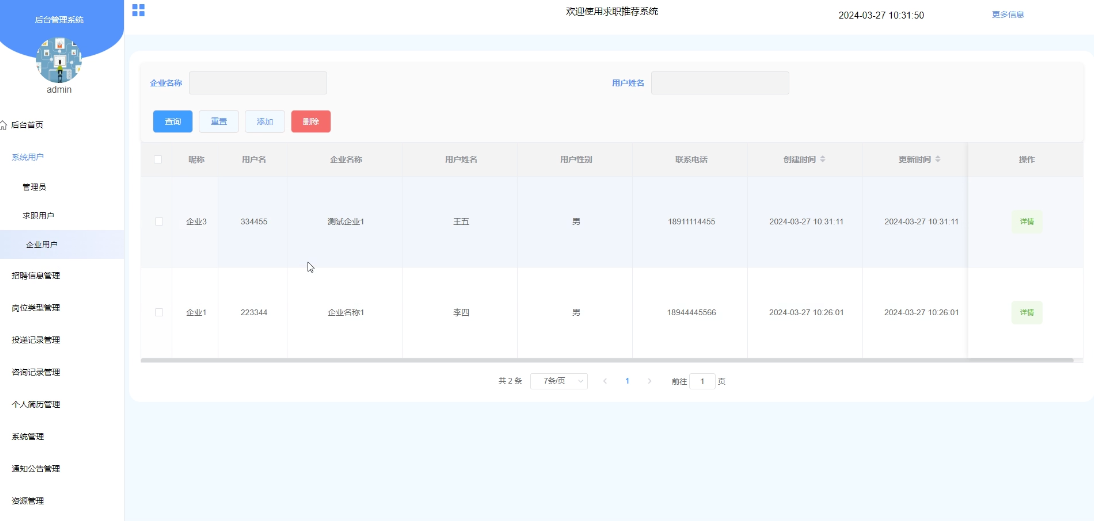Sort by 更新时间 column arrows
The height and width of the screenshot is (521, 1094).
(938, 159)
